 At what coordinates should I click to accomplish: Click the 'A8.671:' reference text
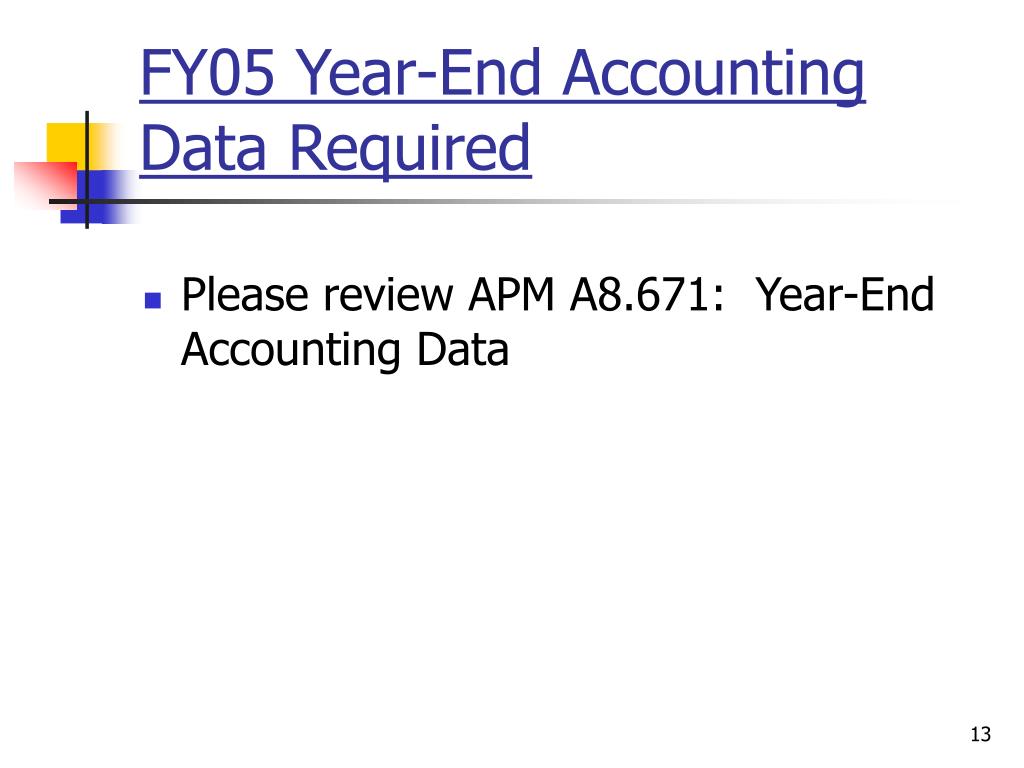tap(647, 295)
